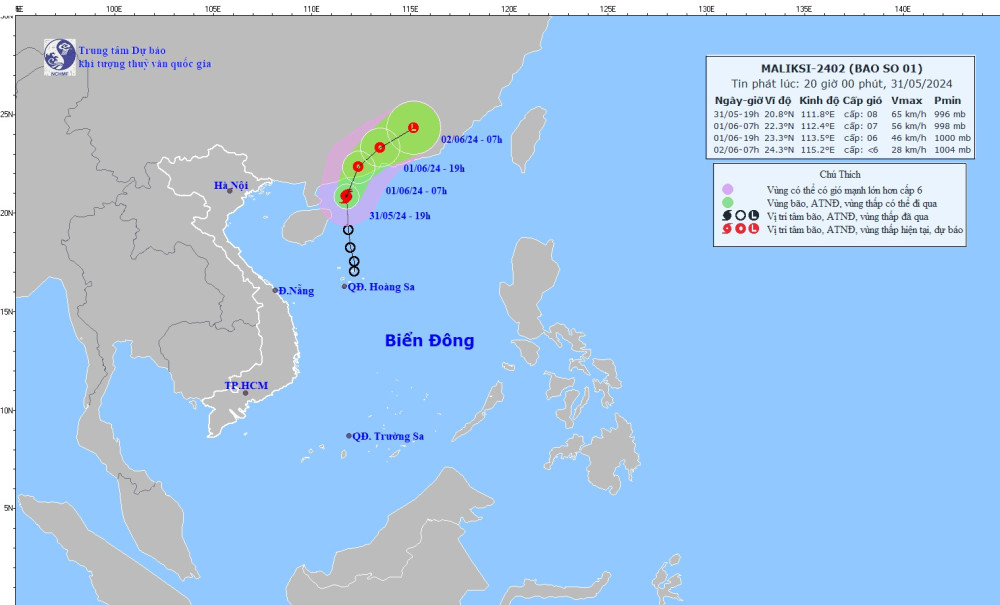
Task: Click the table row label 31/05-19h
Action: pos(736,114)
